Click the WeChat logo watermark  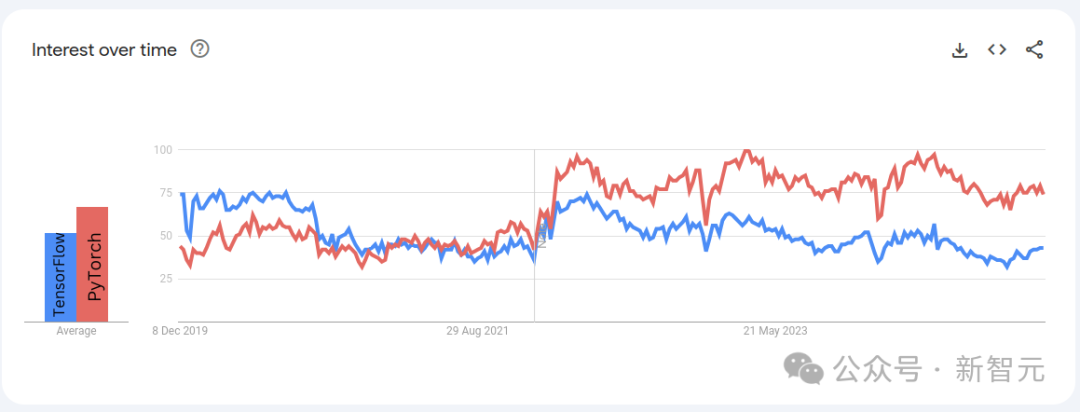tap(804, 368)
